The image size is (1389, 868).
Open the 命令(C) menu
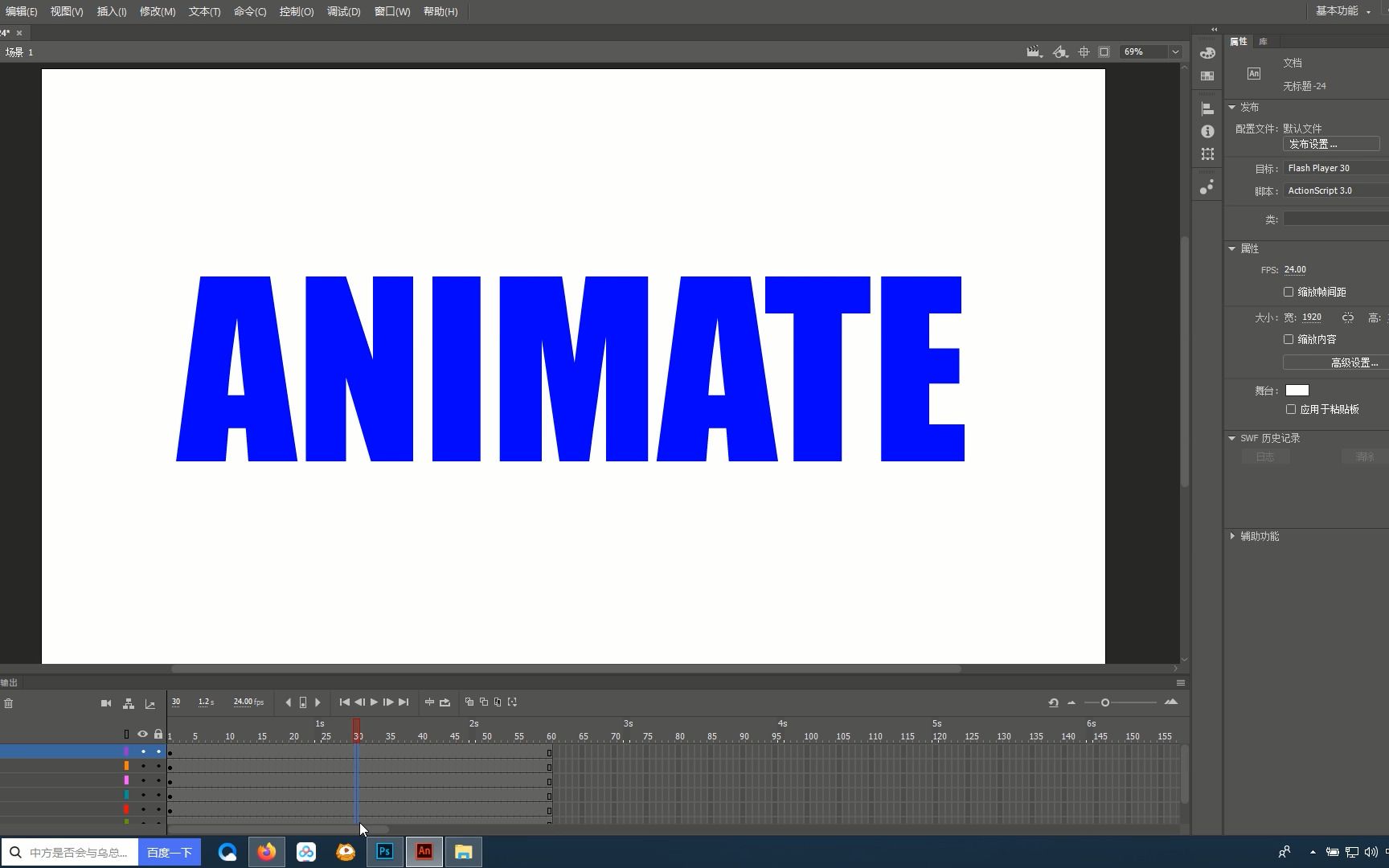click(250, 11)
